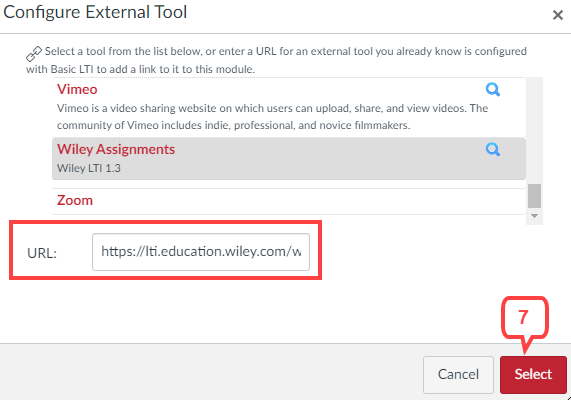Cancel the external tool configuration
Image resolution: width=571 pixels, height=400 pixels.
click(458, 374)
